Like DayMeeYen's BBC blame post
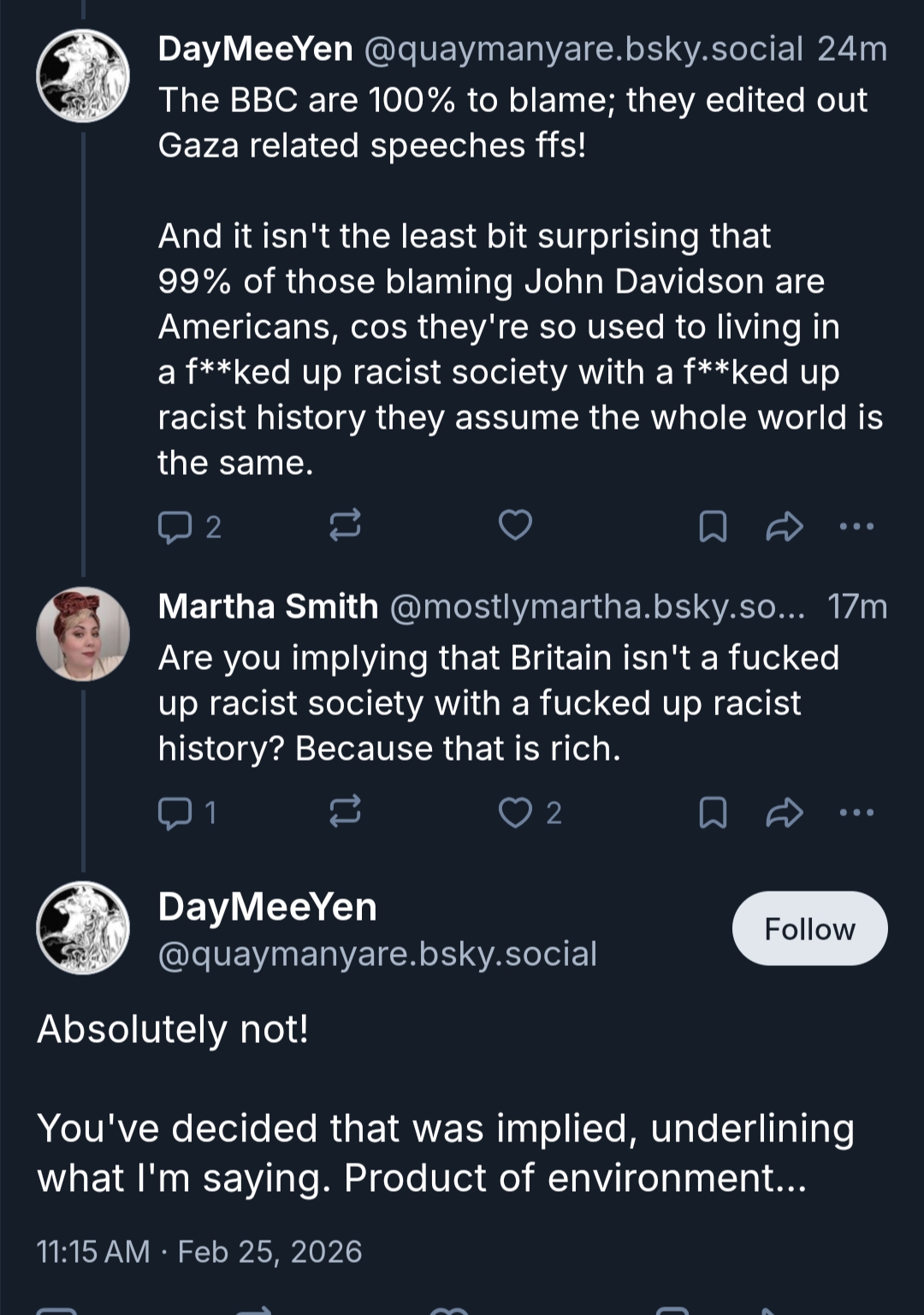This screenshot has width=924, height=1315. pos(515,525)
